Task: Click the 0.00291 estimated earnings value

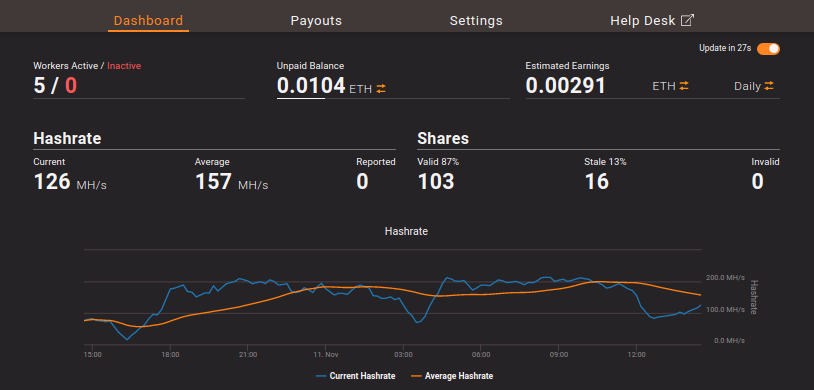Action: (565, 86)
